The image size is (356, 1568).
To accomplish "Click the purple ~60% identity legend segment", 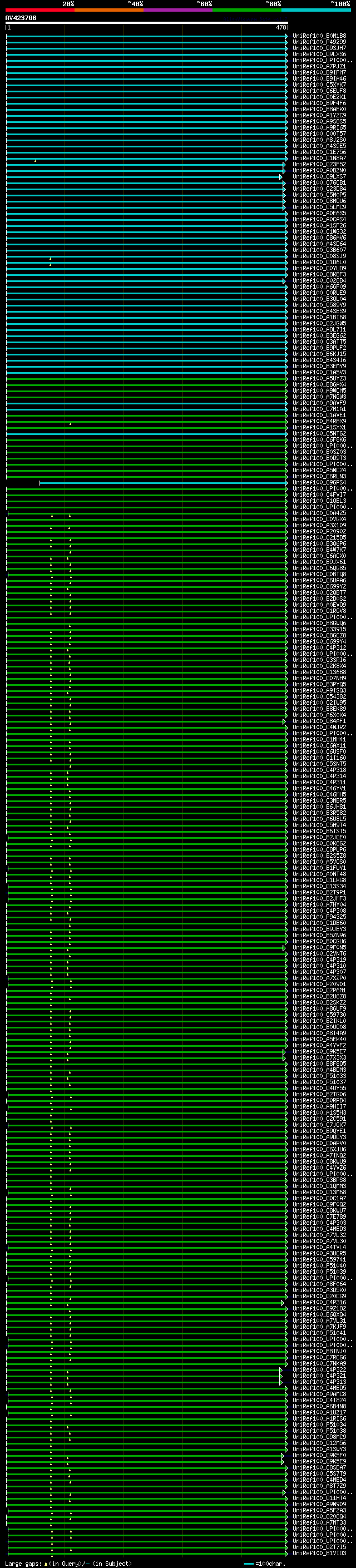I will pyautogui.click(x=179, y=10).
